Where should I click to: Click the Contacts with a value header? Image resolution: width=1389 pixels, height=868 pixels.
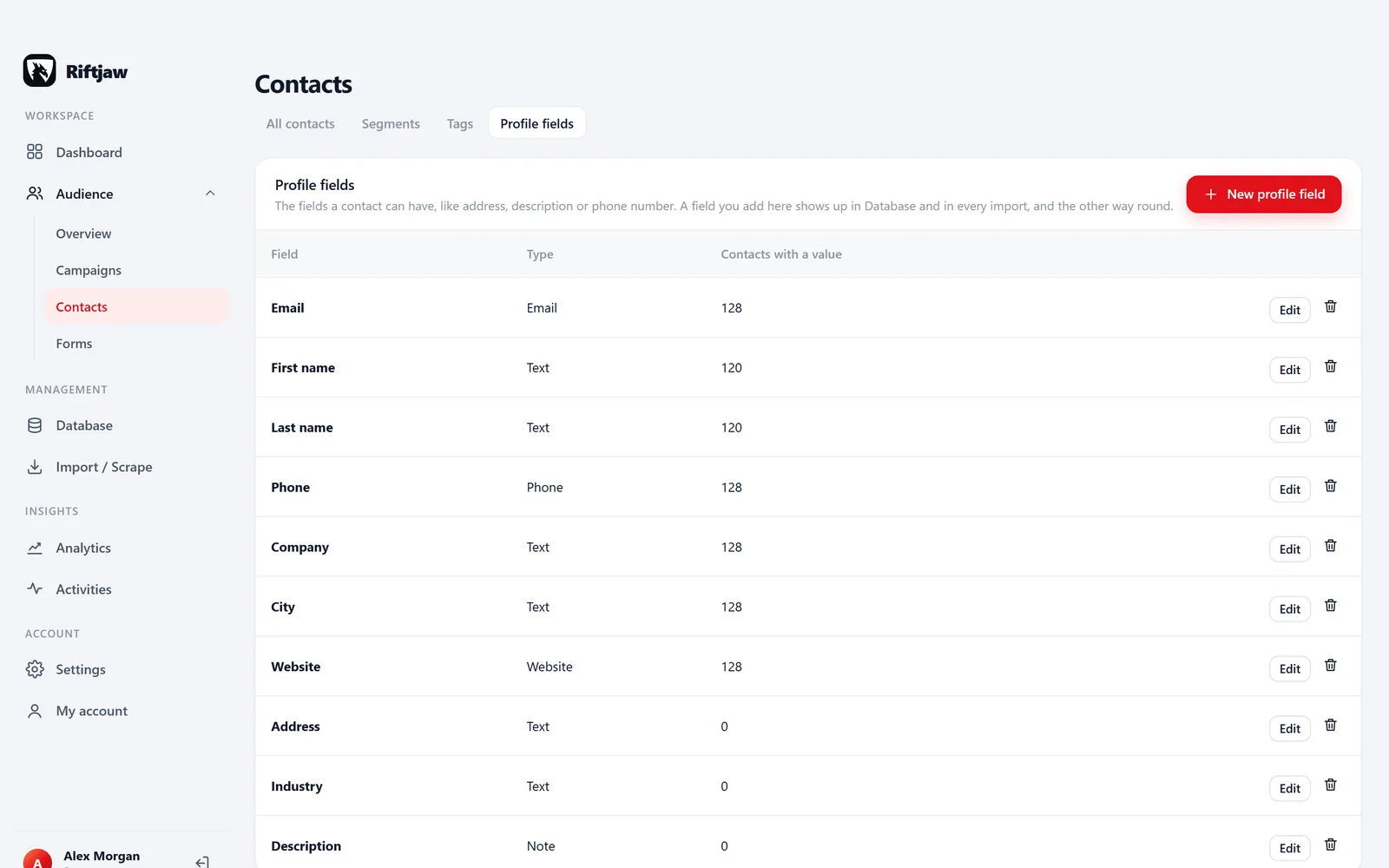tap(781, 254)
